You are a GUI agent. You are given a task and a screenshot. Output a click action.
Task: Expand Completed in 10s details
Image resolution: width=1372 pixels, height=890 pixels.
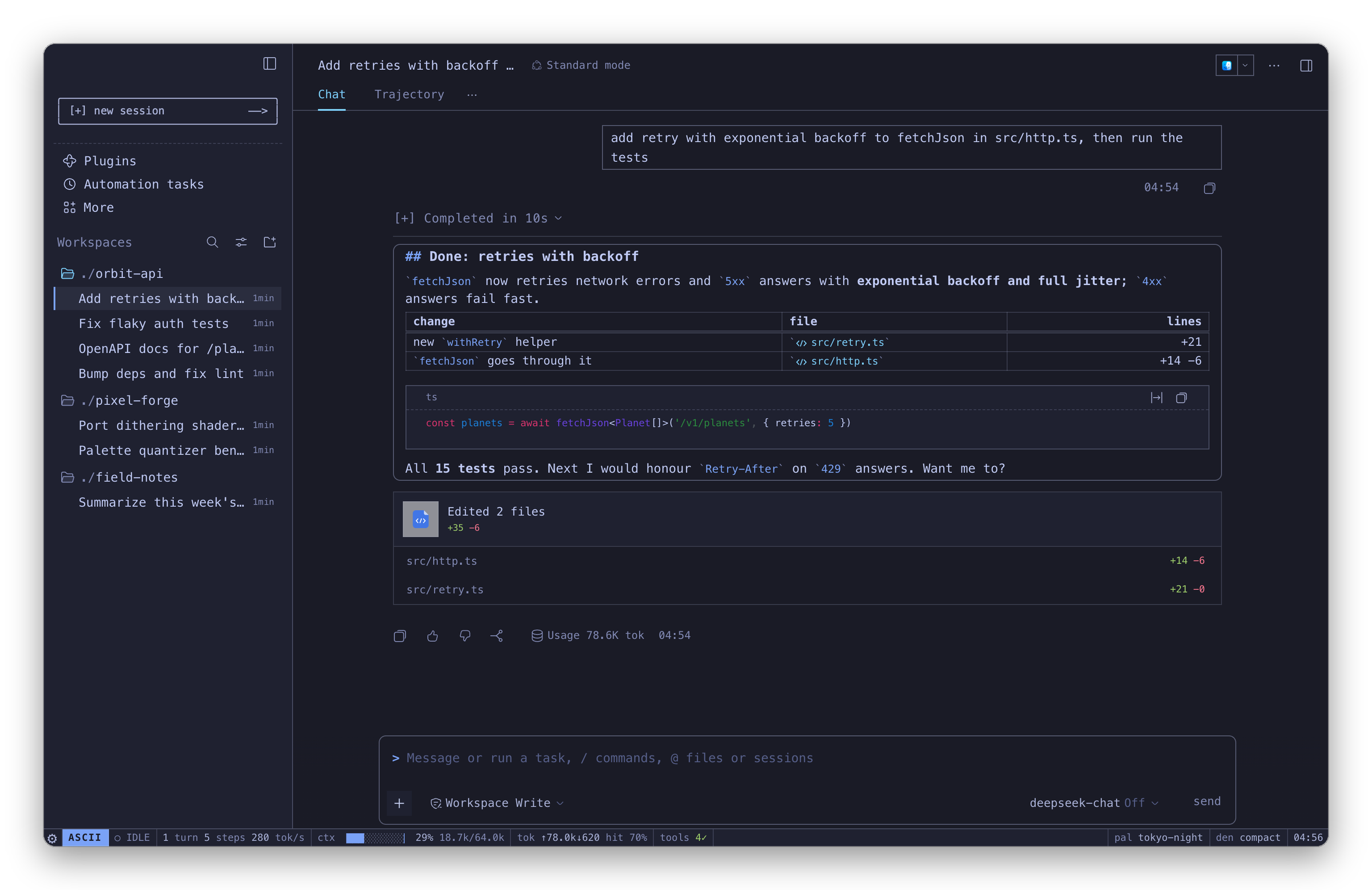click(478, 218)
